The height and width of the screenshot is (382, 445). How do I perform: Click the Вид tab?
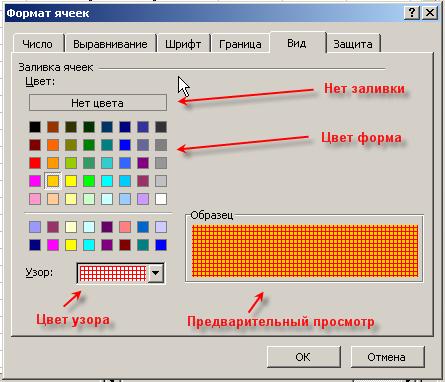297,43
